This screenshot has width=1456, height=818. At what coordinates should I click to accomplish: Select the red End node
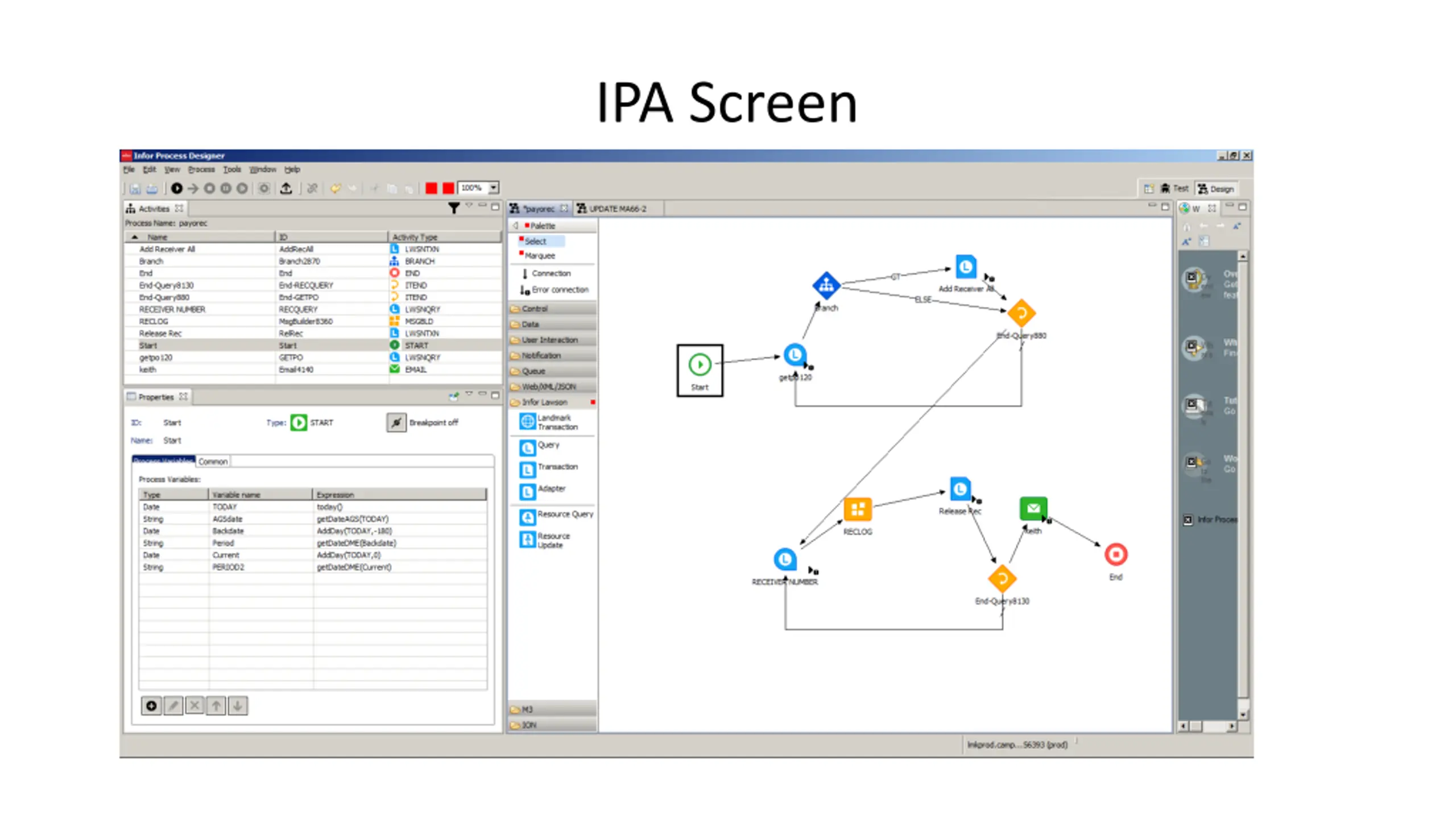1115,554
